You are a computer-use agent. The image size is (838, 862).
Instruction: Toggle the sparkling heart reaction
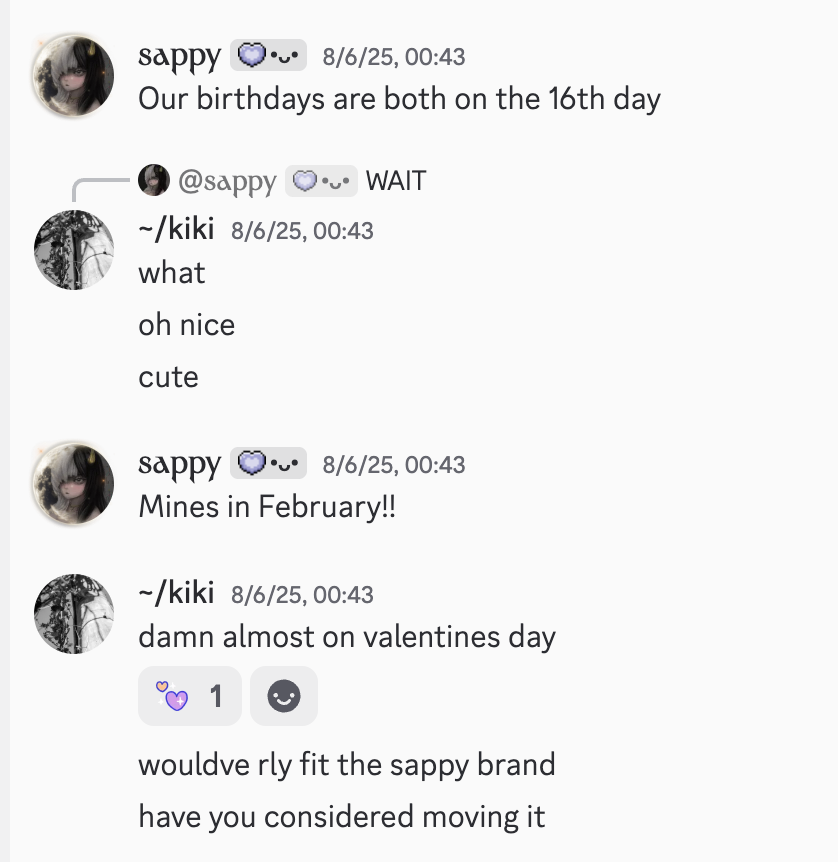click(x=190, y=696)
